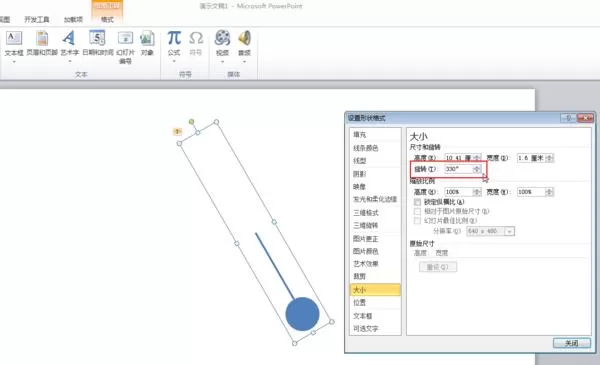Open the Add-ins (加载项) ribbon tab
The image size is (600, 365).
click(73, 19)
